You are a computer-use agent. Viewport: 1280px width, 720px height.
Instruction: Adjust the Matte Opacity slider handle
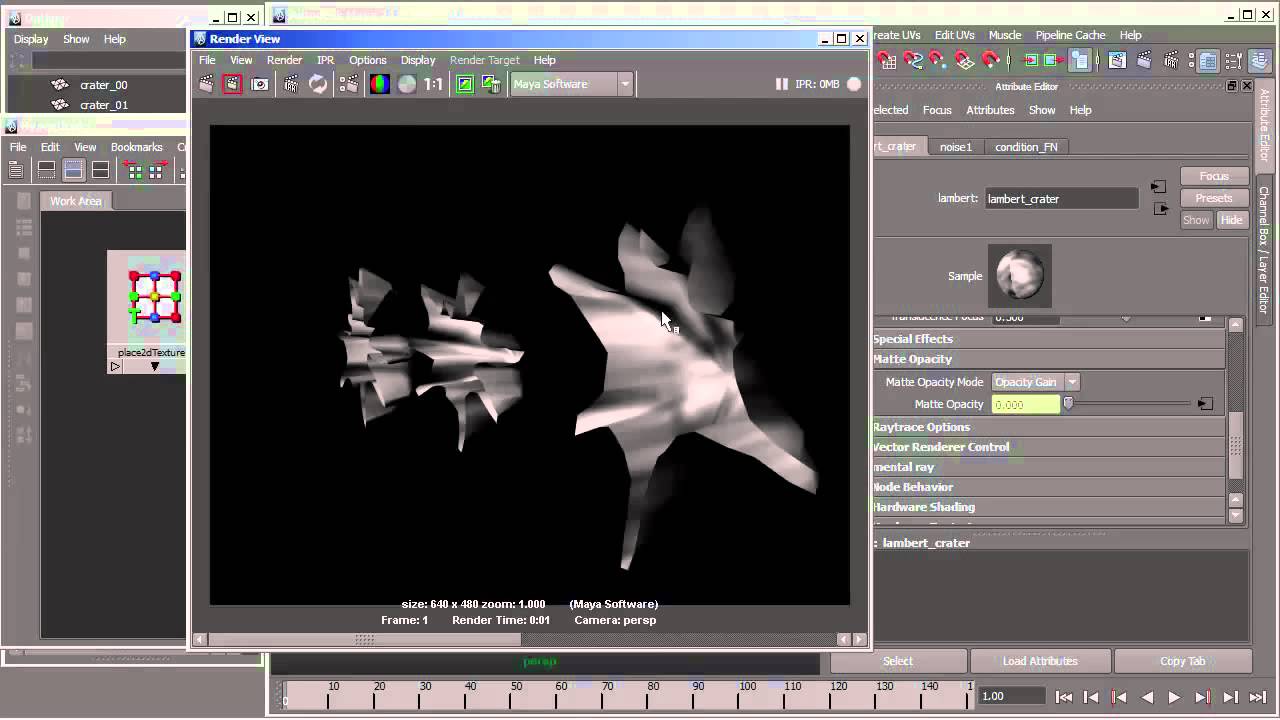click(1068, 404)
